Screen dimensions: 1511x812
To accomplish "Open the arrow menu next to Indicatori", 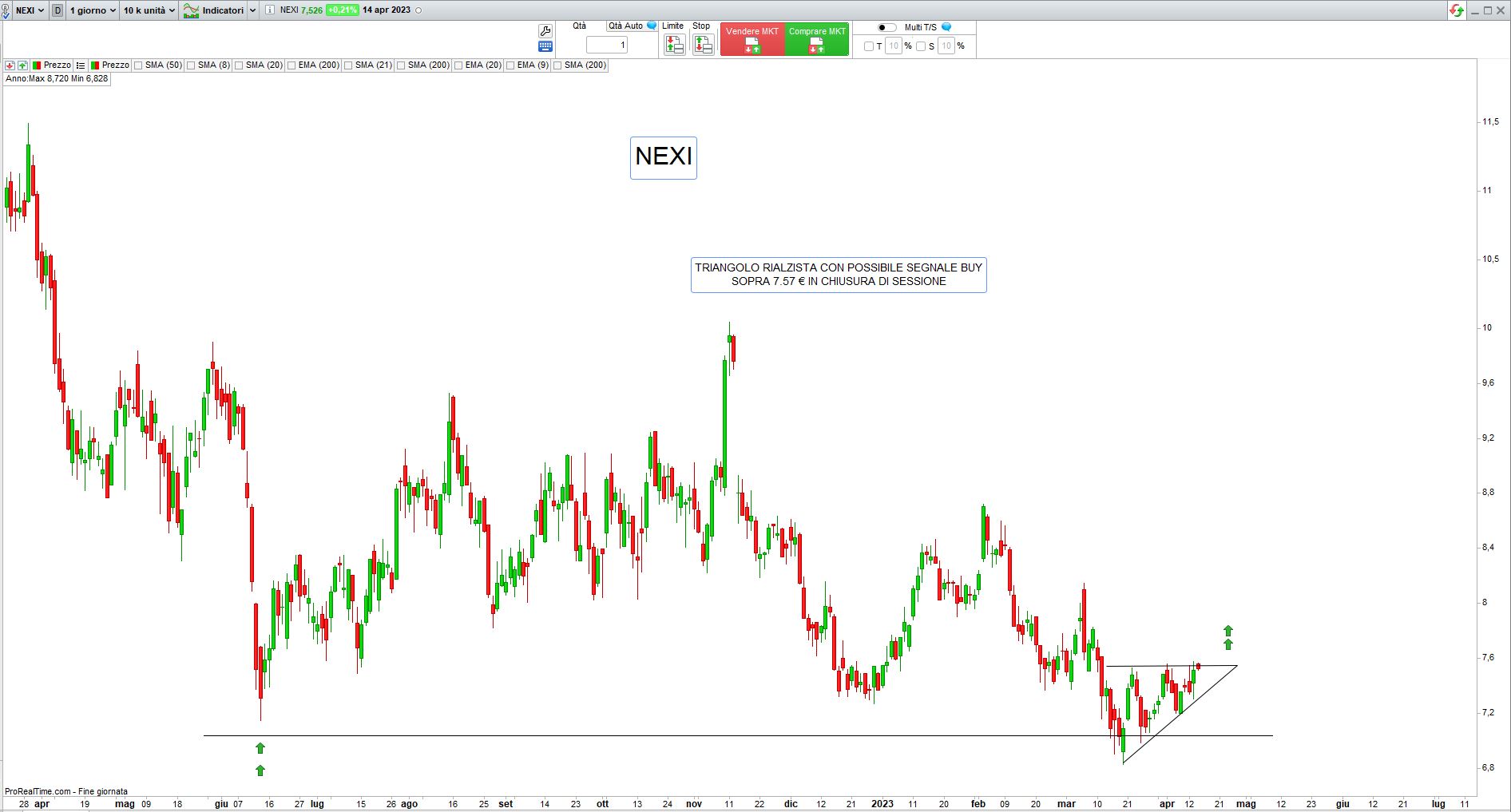I will point(252,10).
